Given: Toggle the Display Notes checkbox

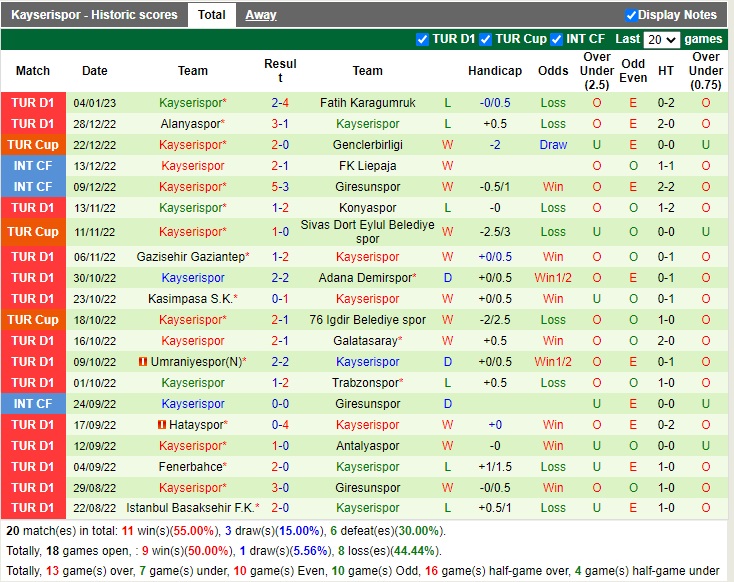Looking at the screenshot, I should pos(631,15).
